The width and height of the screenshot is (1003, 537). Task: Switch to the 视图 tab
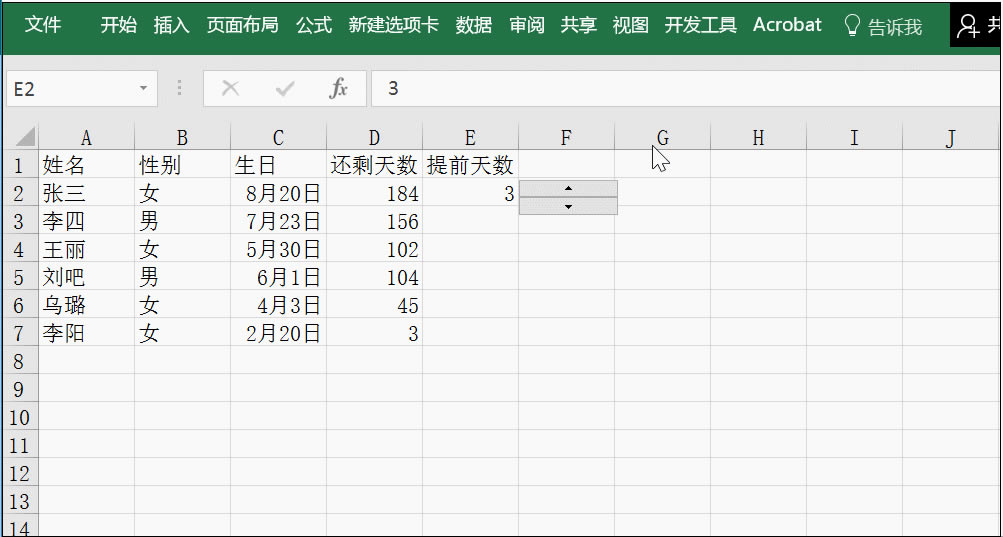click(630, 25)
